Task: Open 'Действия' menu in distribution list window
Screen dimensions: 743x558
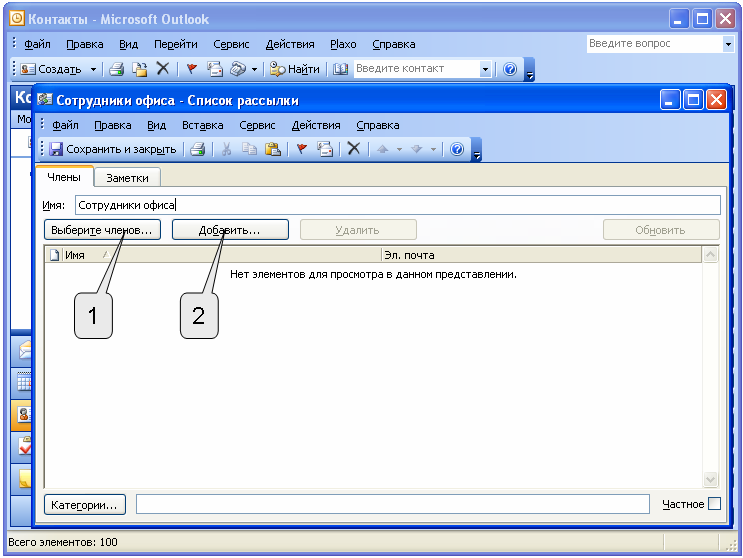Action: (x=316, y=126)
